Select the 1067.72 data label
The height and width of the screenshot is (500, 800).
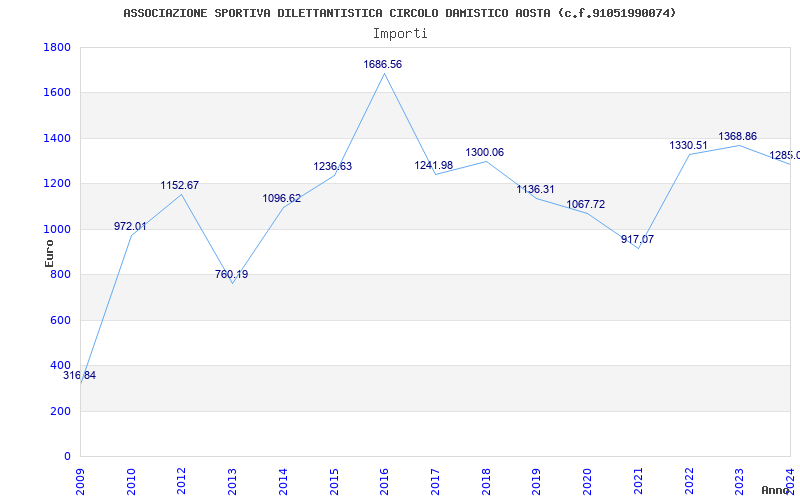(586, 204)
